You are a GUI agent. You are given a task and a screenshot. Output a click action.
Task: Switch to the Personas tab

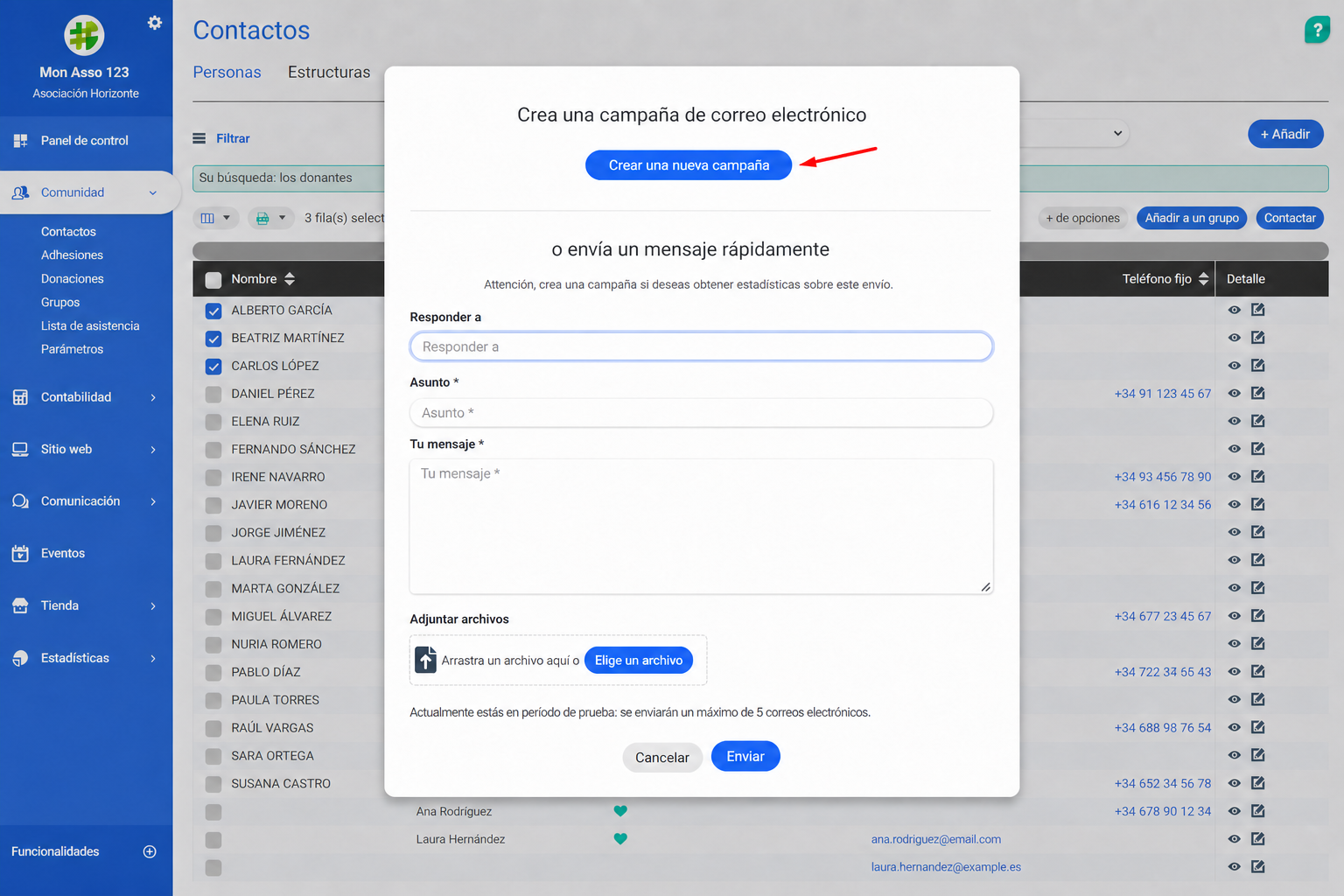(x=227, y=73)
